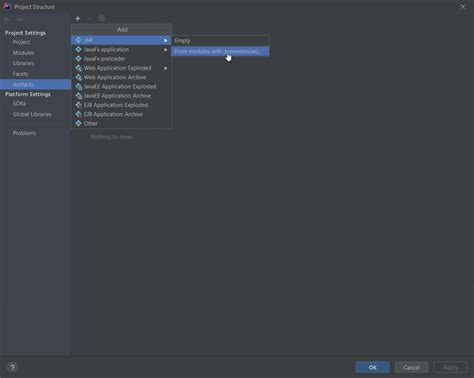Click the Web Application: Archive icon
Image resolution: width=474 pixels, height=378 pixels.
78,77
